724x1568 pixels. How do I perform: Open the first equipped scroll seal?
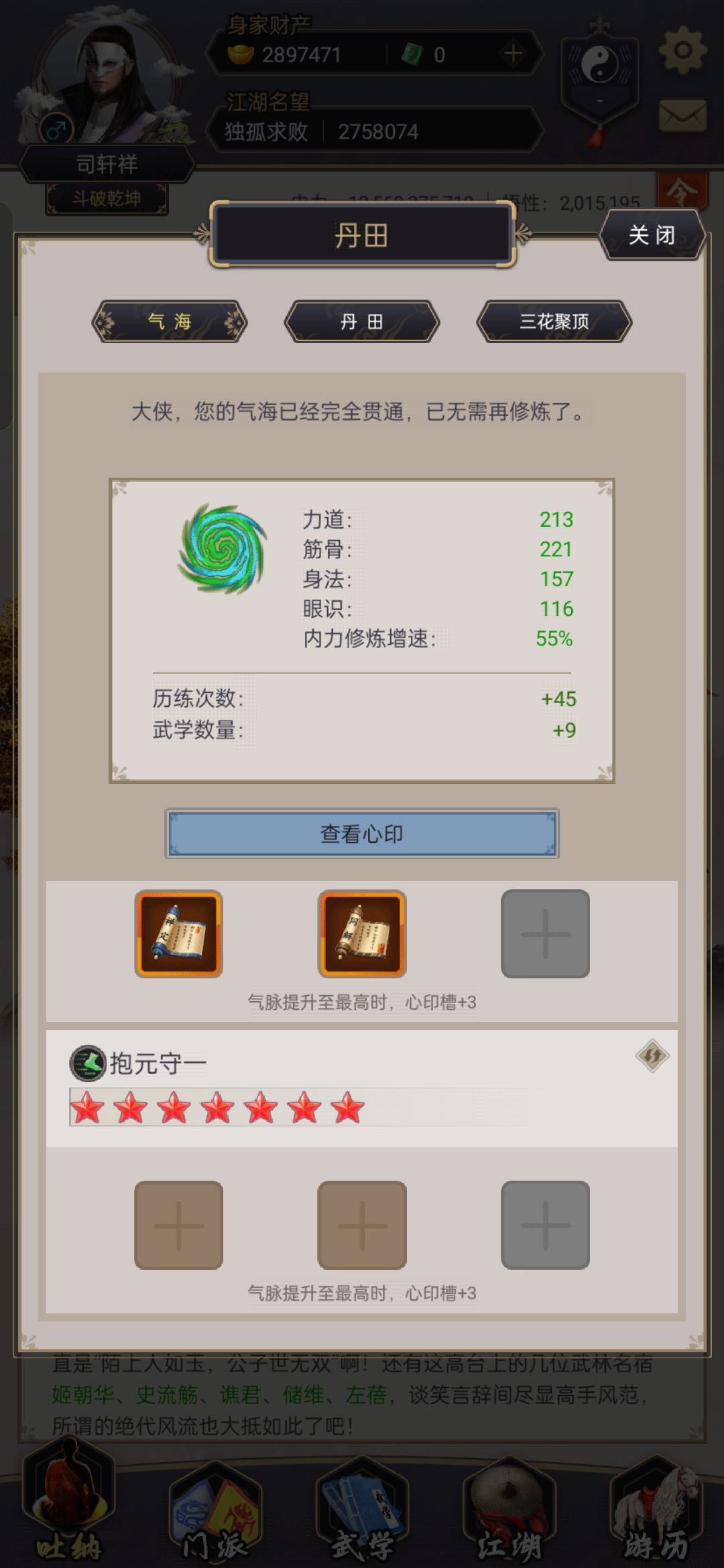[x=178, y=933]
